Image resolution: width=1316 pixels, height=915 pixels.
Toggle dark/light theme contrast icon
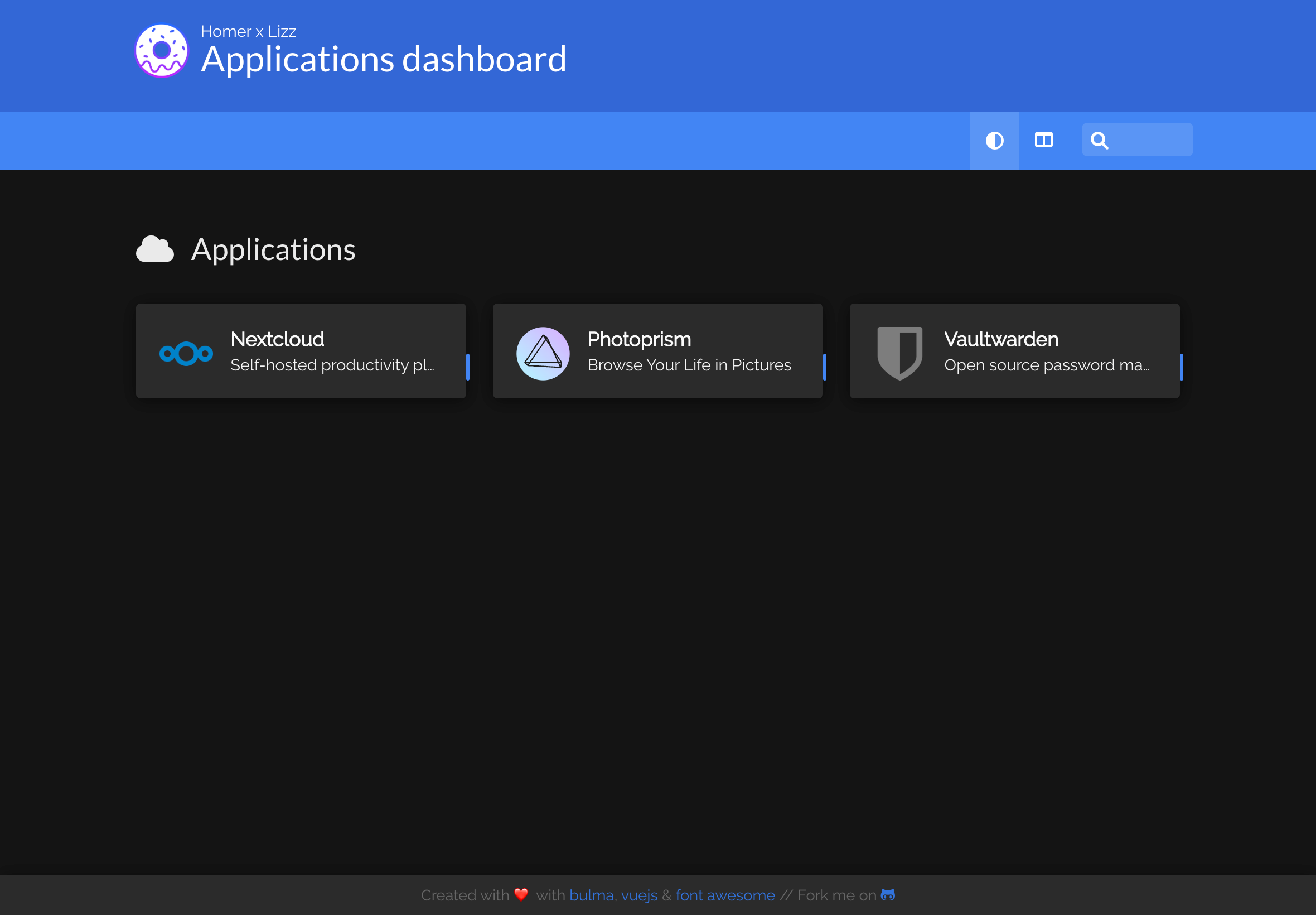click(x=994, y=141)
